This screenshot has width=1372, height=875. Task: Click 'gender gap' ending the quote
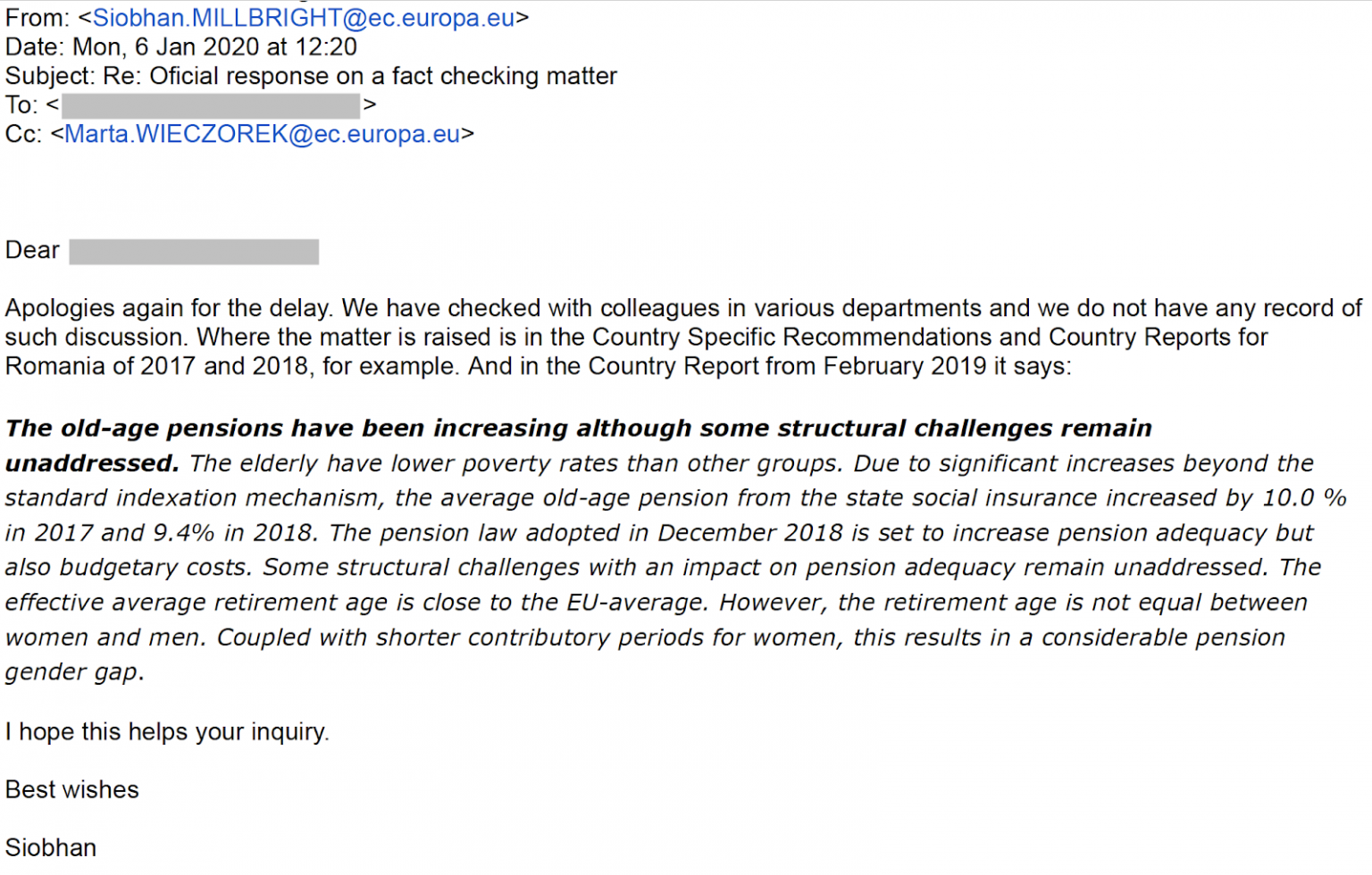[71, 672]
